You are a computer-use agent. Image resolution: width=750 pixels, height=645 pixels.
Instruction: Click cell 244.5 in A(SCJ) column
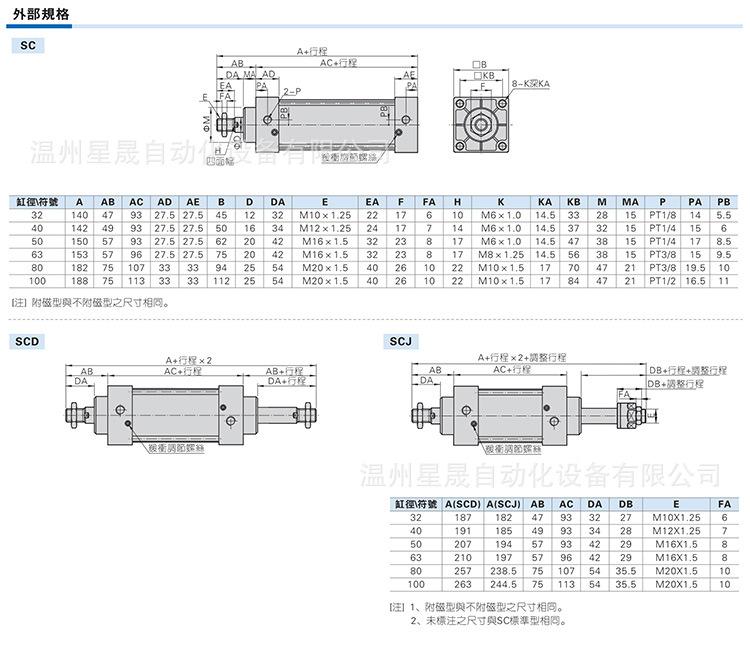pyautogui.click(x=503, y=584)
